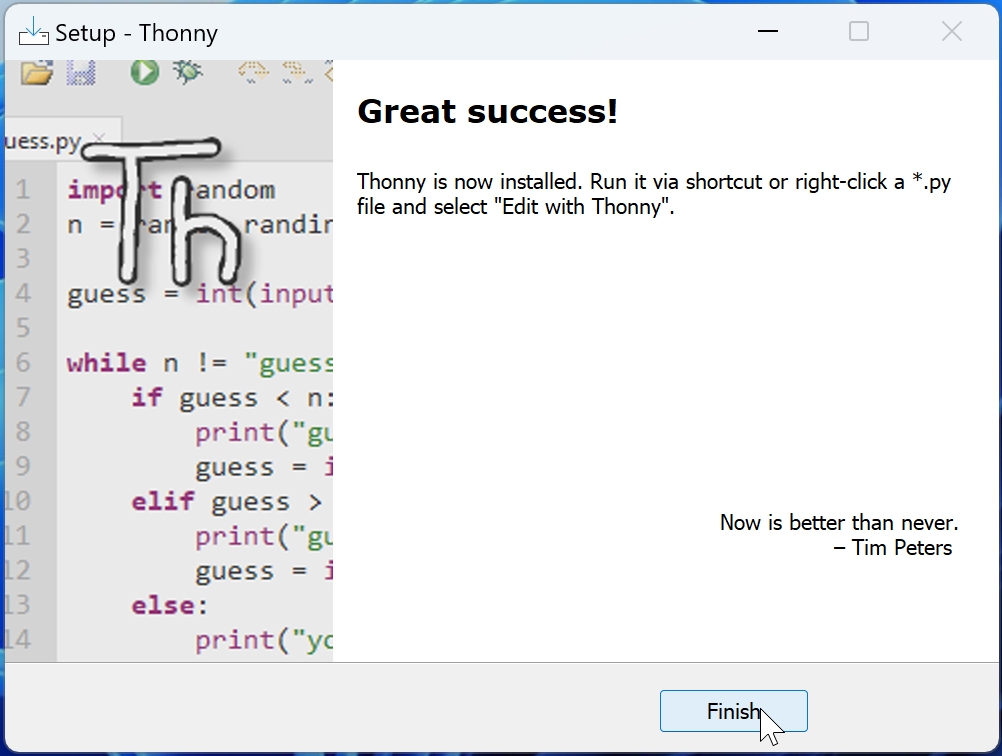Click the x on guess.py tab
This screenshot has width=1002, height=756.
pos(98,137)
